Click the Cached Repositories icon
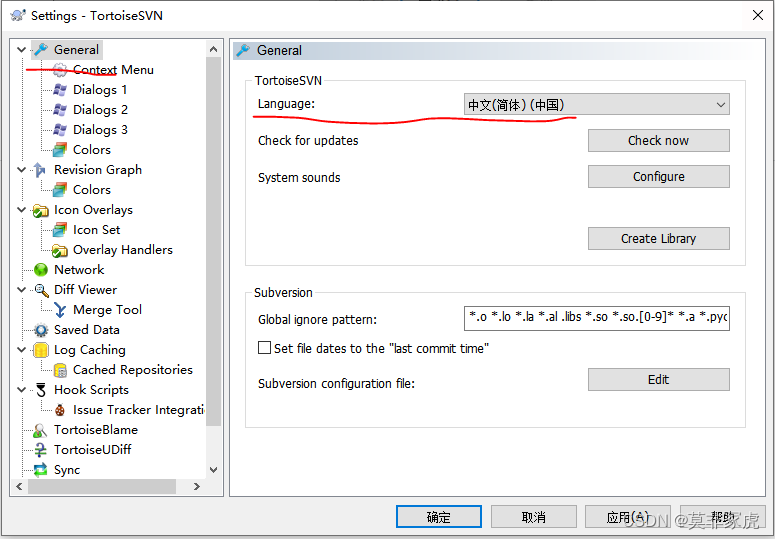775x539 pixels. [60, 370]
